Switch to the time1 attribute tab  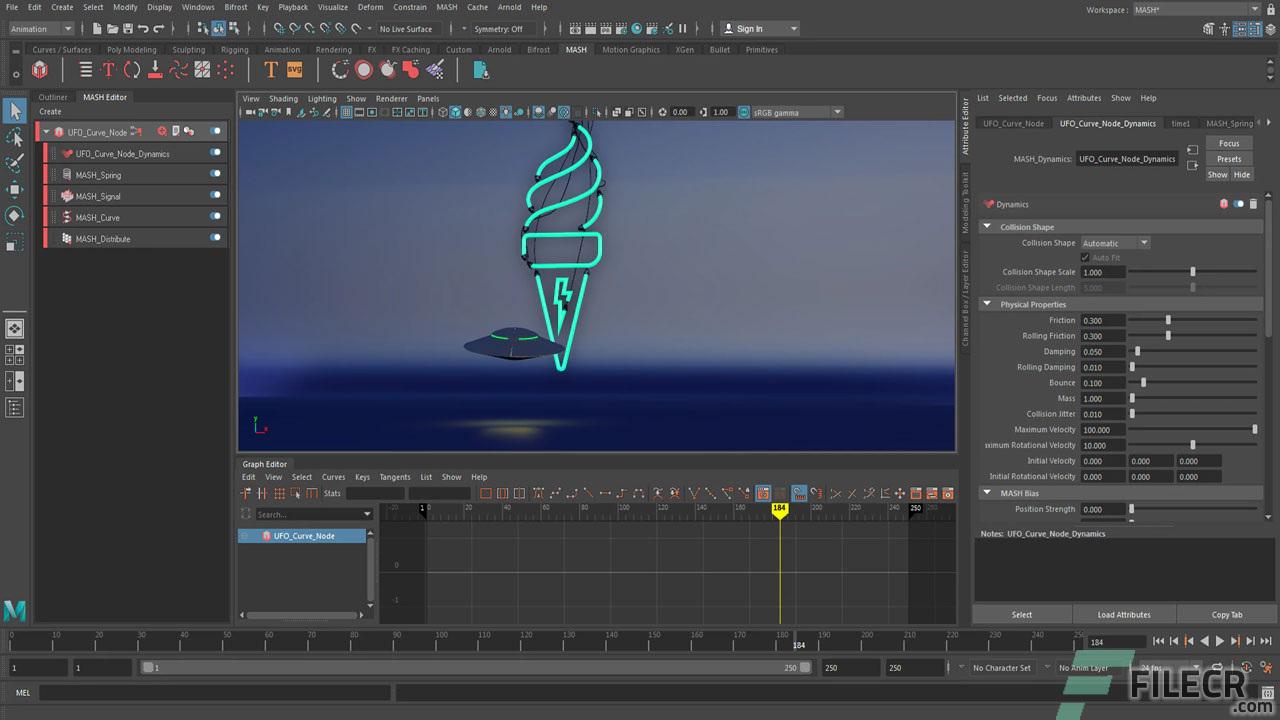point(1181,123)
